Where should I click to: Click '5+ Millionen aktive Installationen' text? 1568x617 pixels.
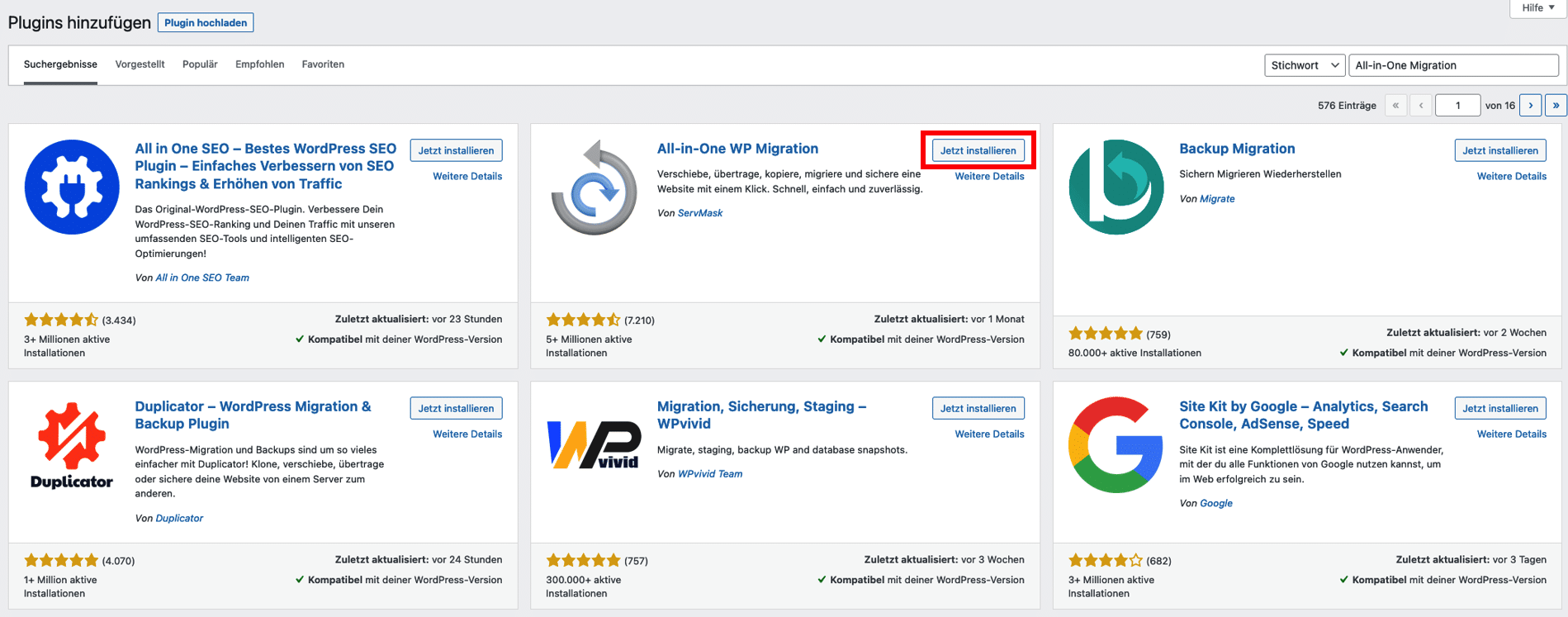point(589,346)
